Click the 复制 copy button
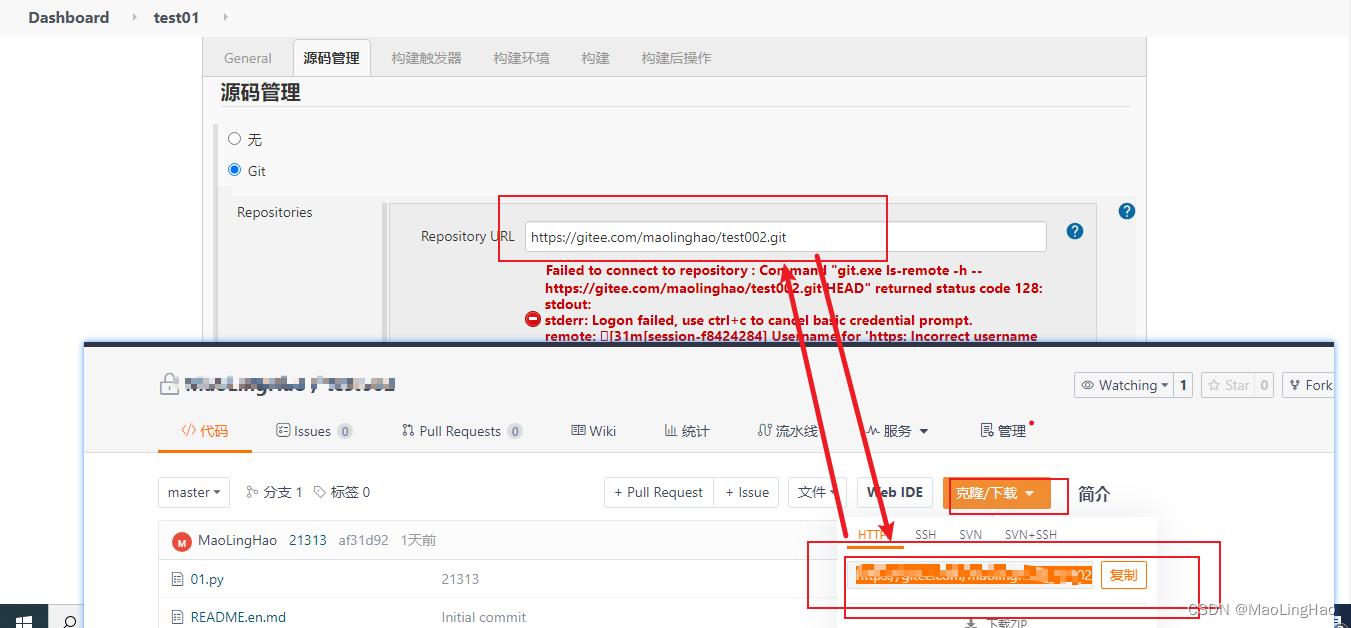The height and width of the screenshot is (628, 1351). (x=1124, y=575)
